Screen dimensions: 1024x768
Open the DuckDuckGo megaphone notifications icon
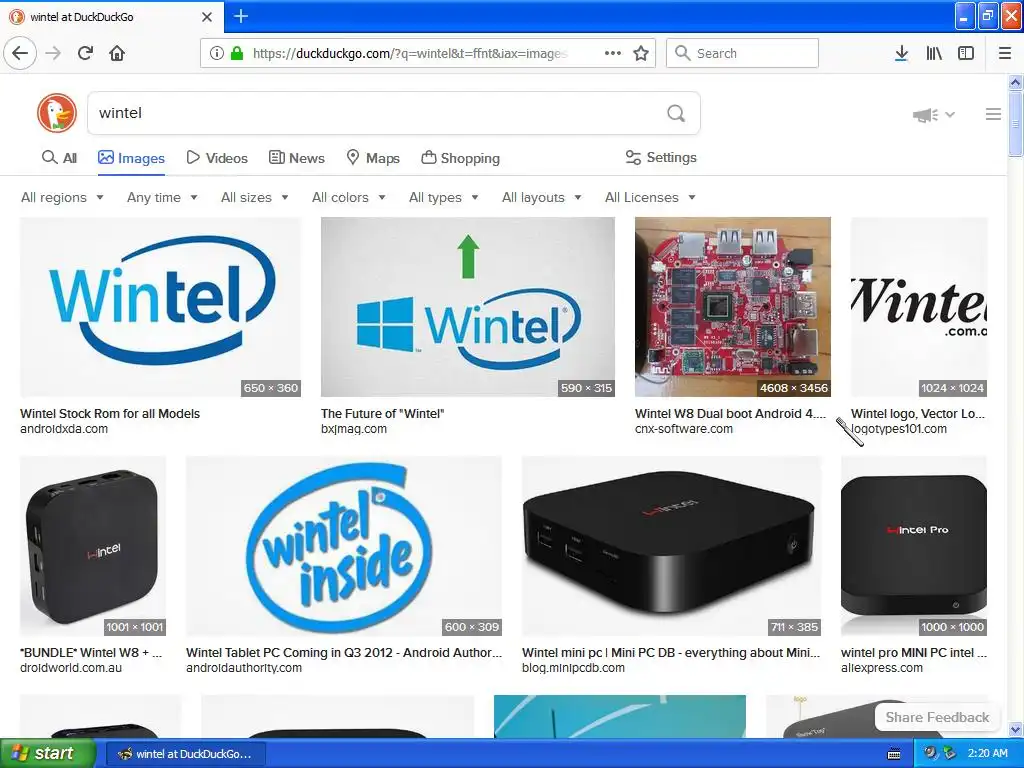925,115
